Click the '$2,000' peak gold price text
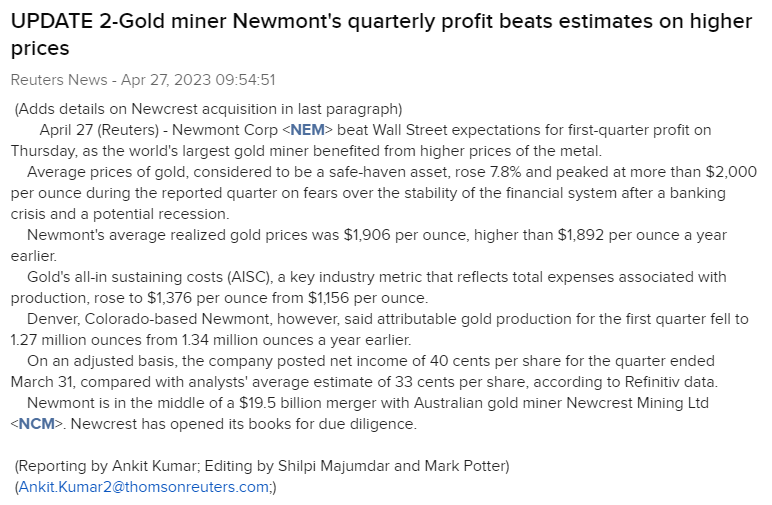 [733, 172]
